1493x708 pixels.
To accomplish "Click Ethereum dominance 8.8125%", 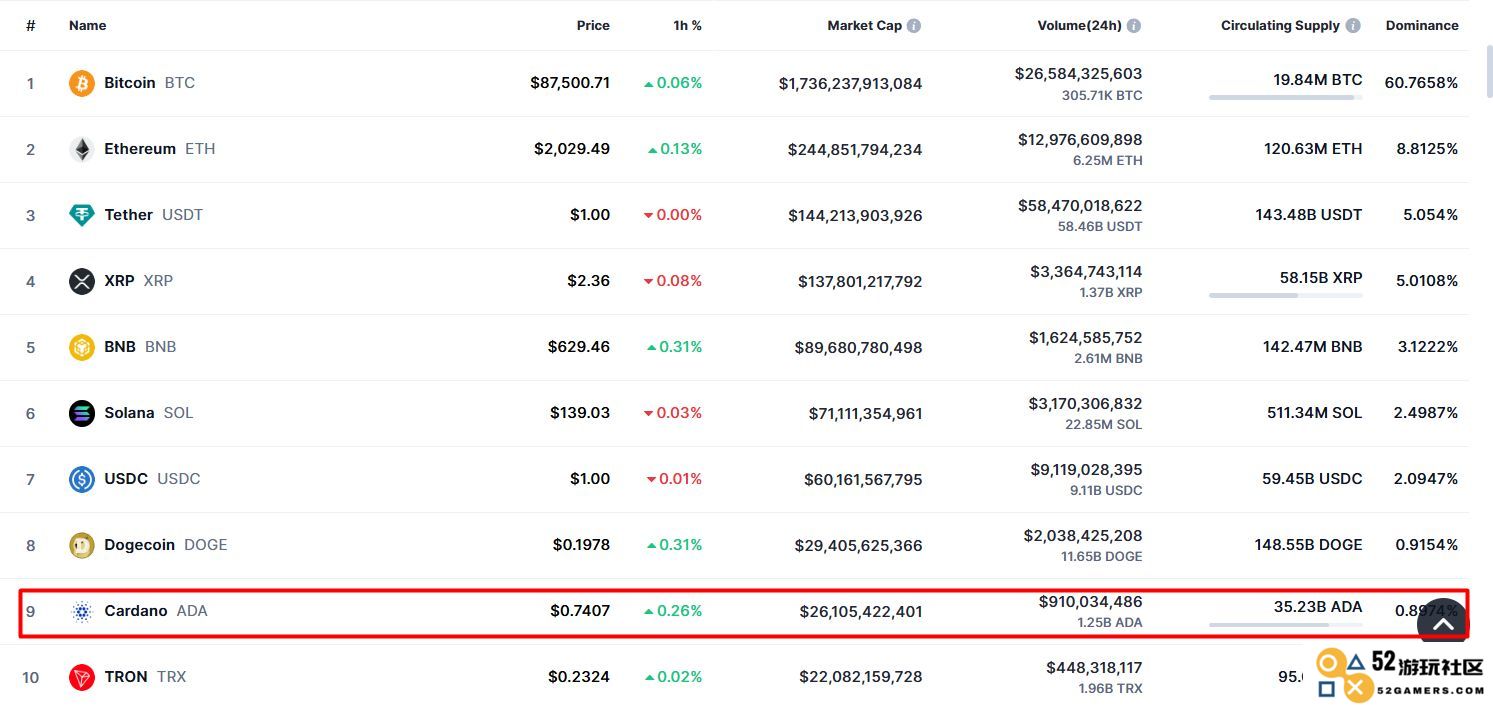I will [1427, 149].
